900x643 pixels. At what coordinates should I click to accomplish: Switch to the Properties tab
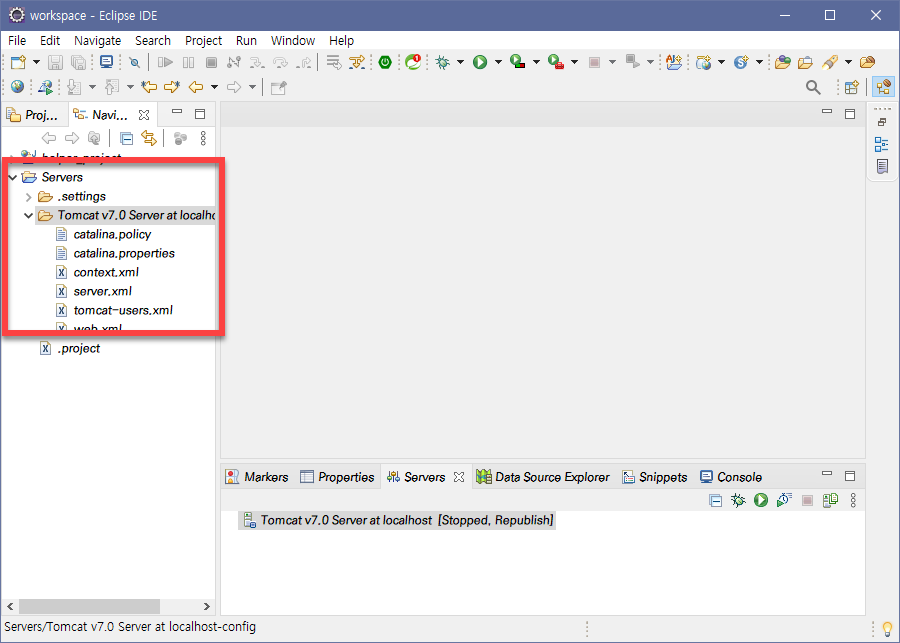[337, 477]
